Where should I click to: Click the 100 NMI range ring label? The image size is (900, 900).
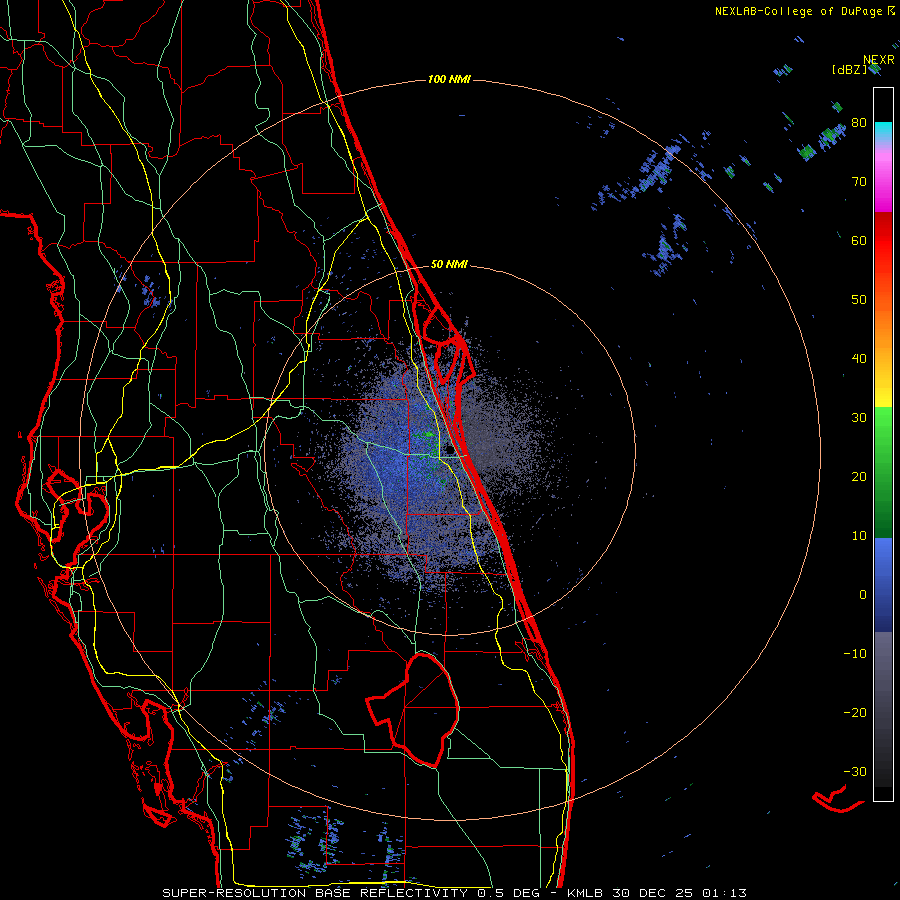click(x=449, y=79)
